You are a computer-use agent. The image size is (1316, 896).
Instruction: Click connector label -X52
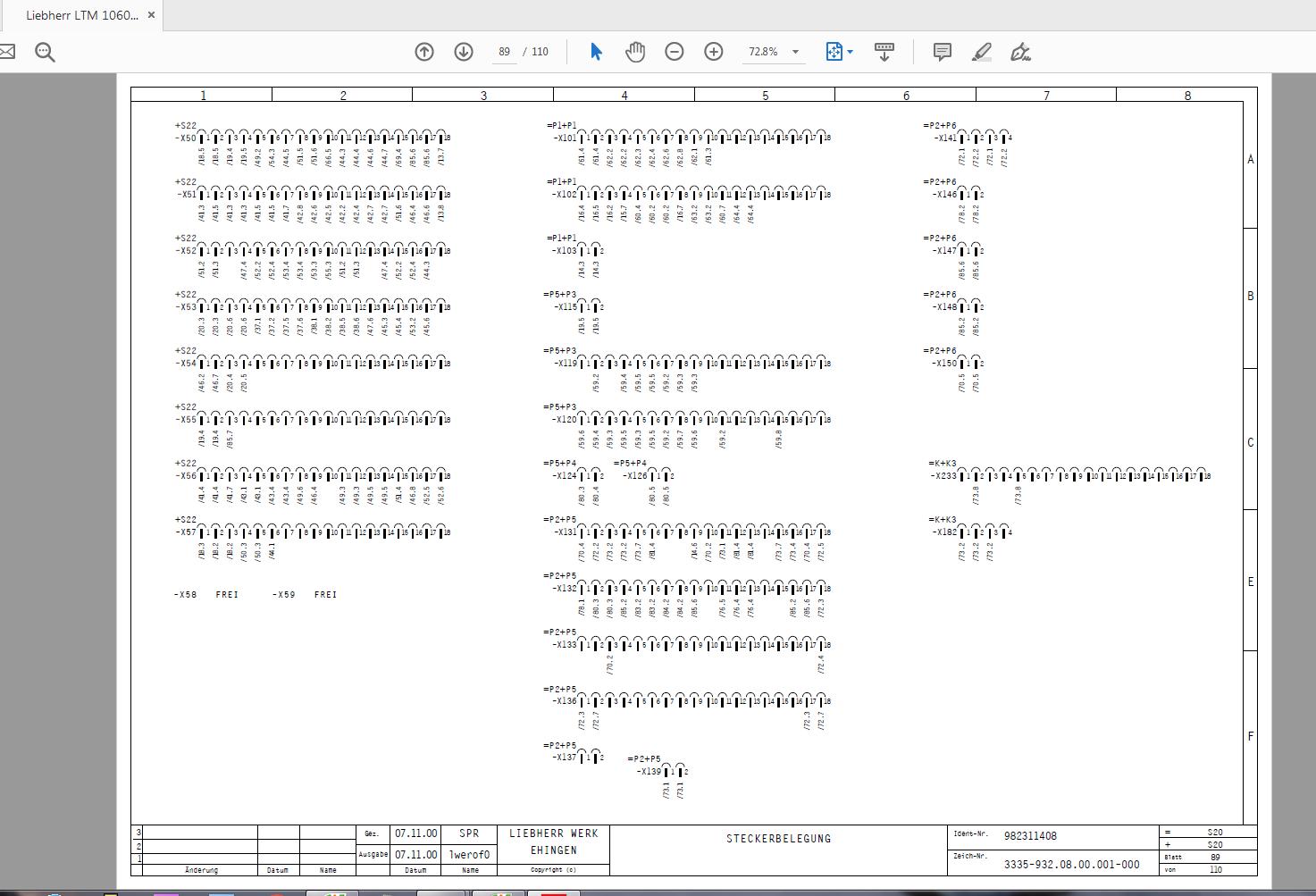[185, 251]
